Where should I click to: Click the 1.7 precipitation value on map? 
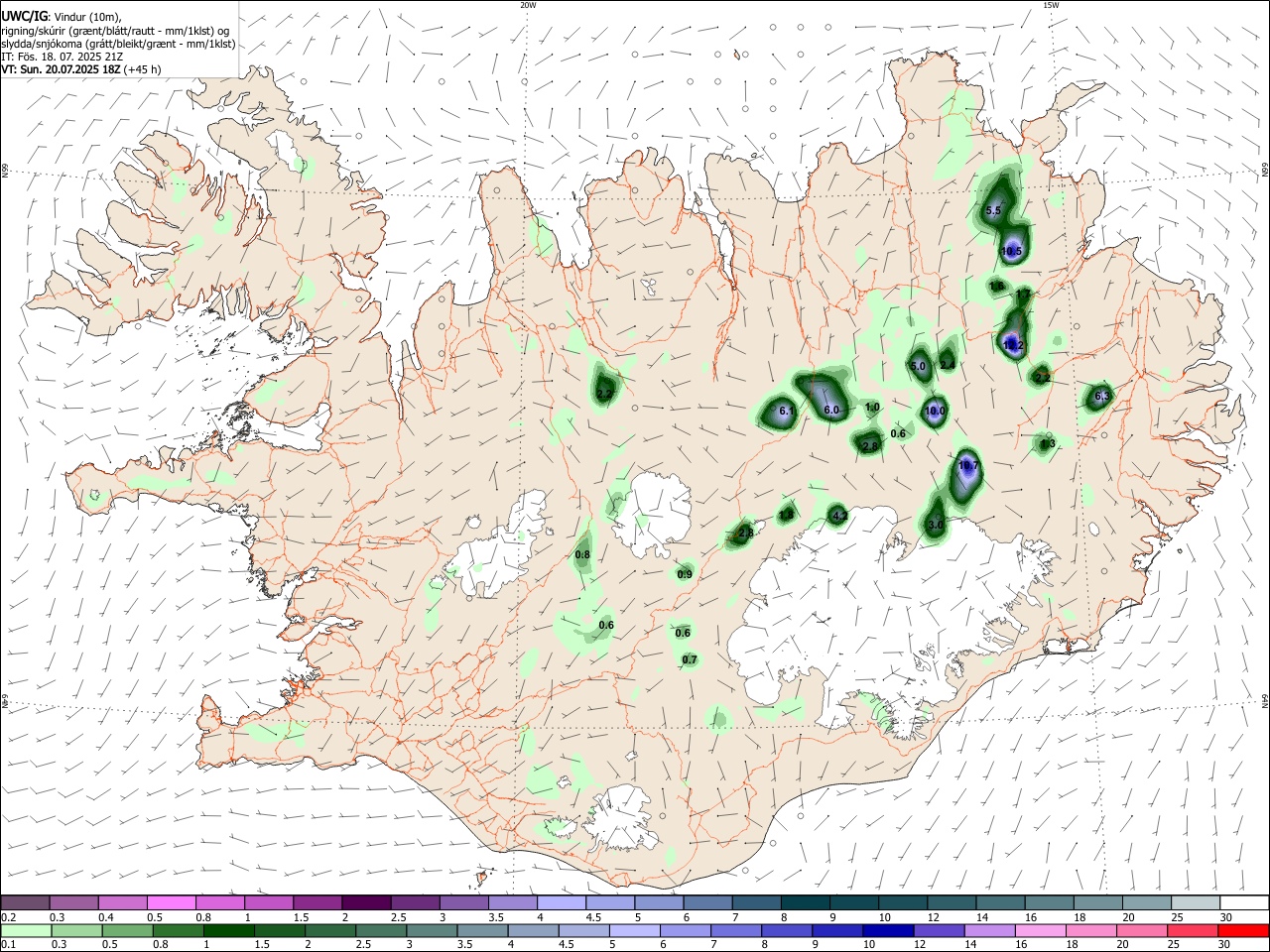click(x=1024, y=295)
